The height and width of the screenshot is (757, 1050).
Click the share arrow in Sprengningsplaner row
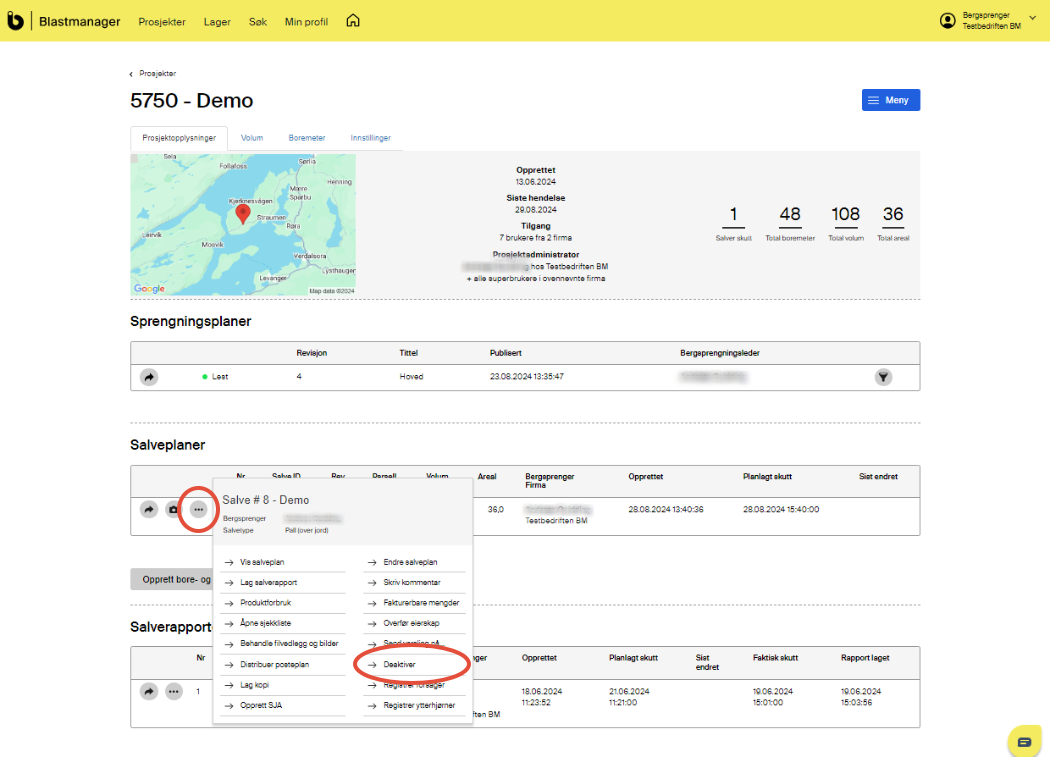point(149,377)
